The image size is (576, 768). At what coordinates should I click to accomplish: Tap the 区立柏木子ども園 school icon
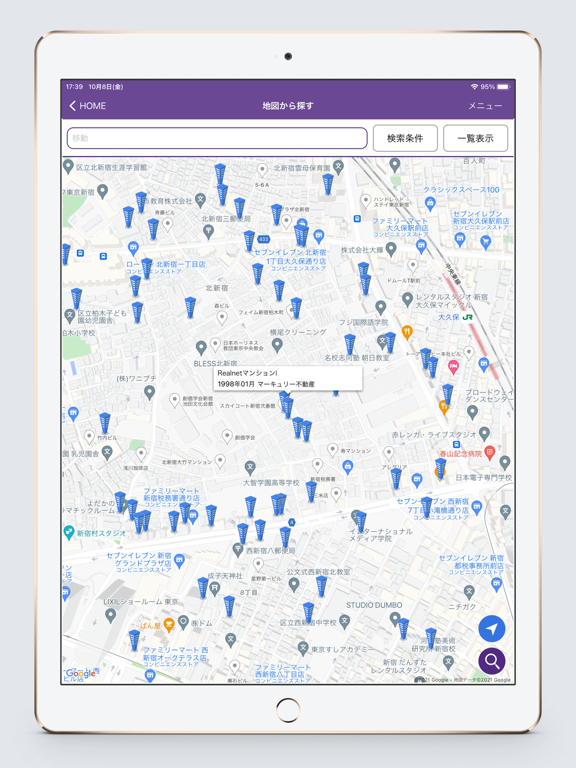pyautogui.click(x=70, y=315)
